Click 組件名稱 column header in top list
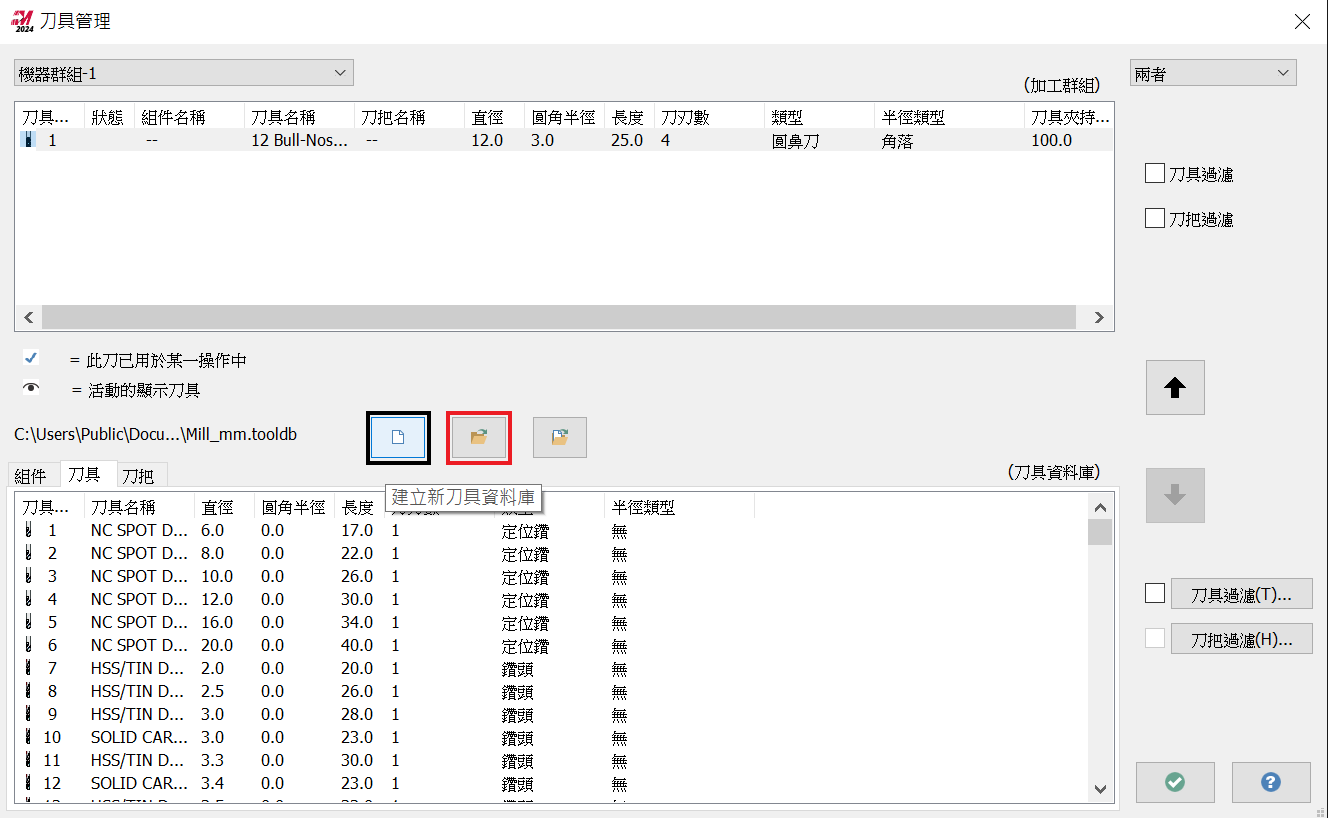 coord(189,117)
